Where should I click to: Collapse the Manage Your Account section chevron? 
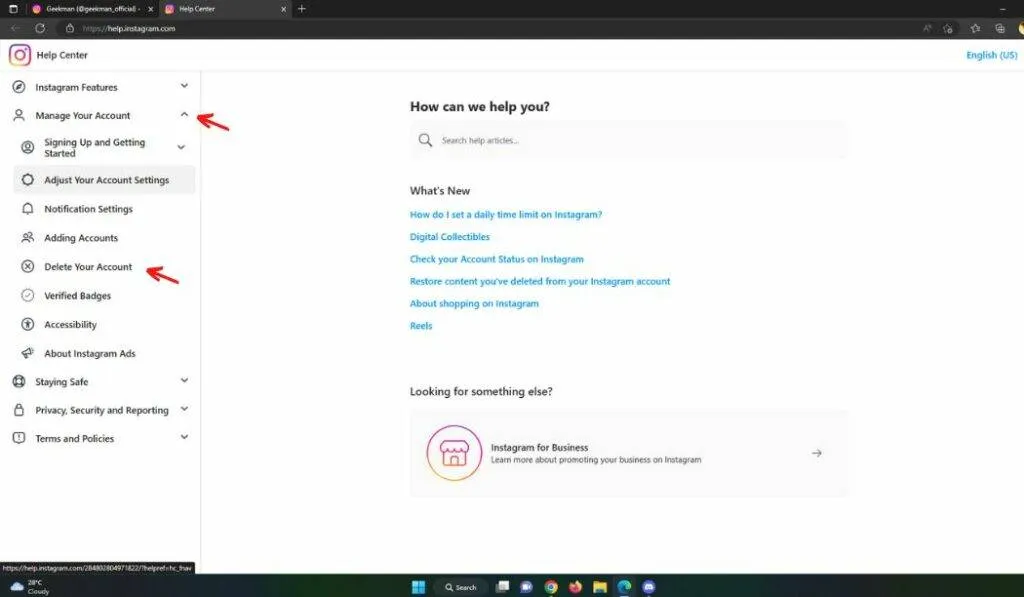tap(184, 114)
